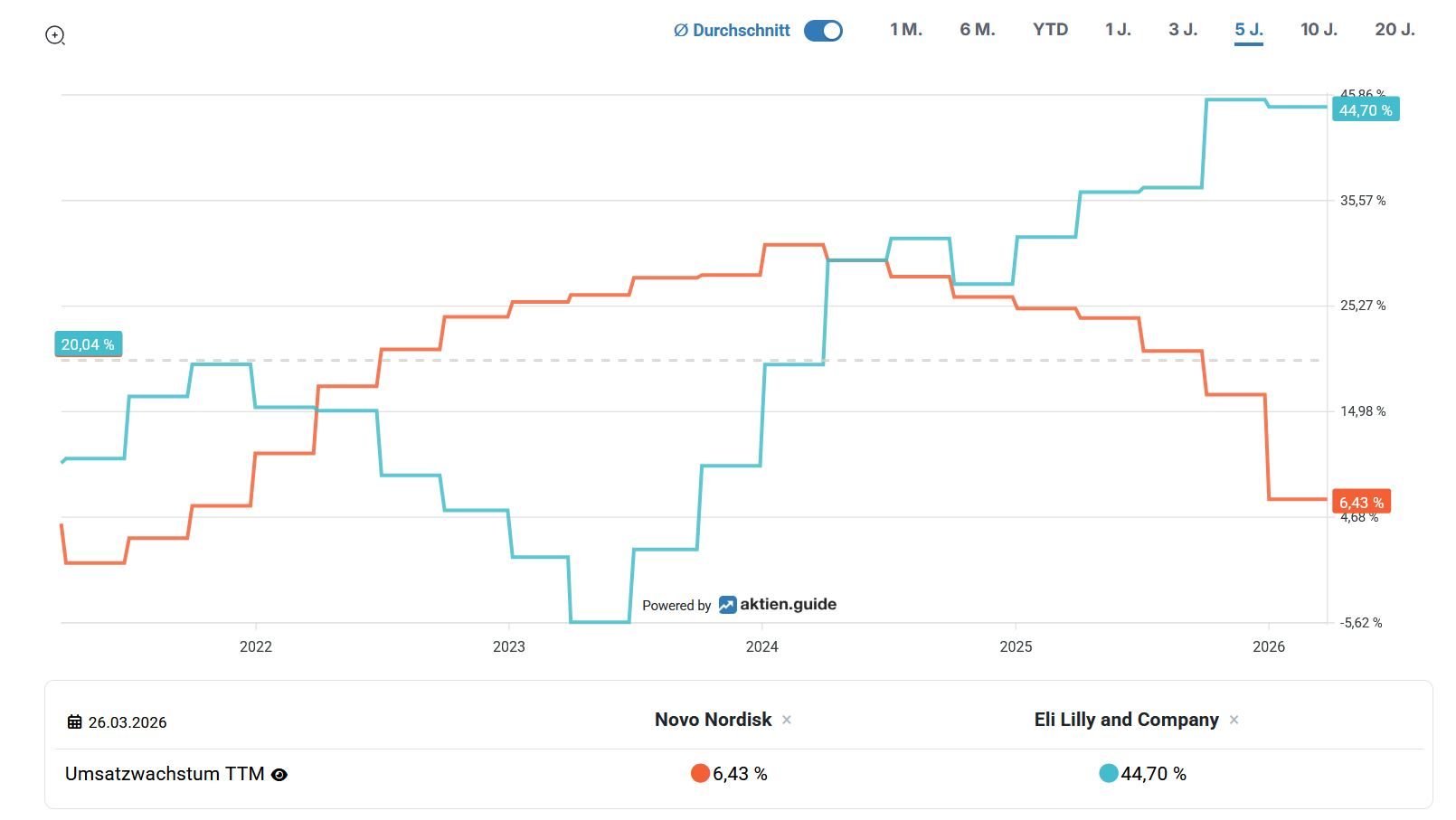
Task: Click the 6,43 % orange chart label
Action: click(1361, 502)
